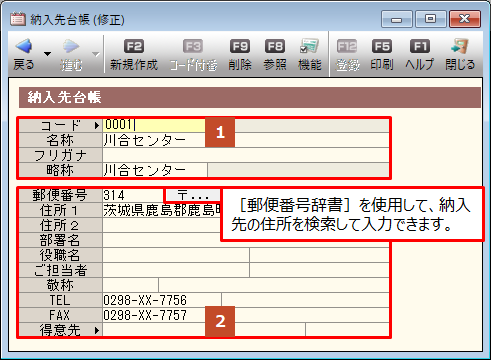Click the フリガナ label
Image resolution: width=491 pixels, height=360 pixels.
point(60,155)
